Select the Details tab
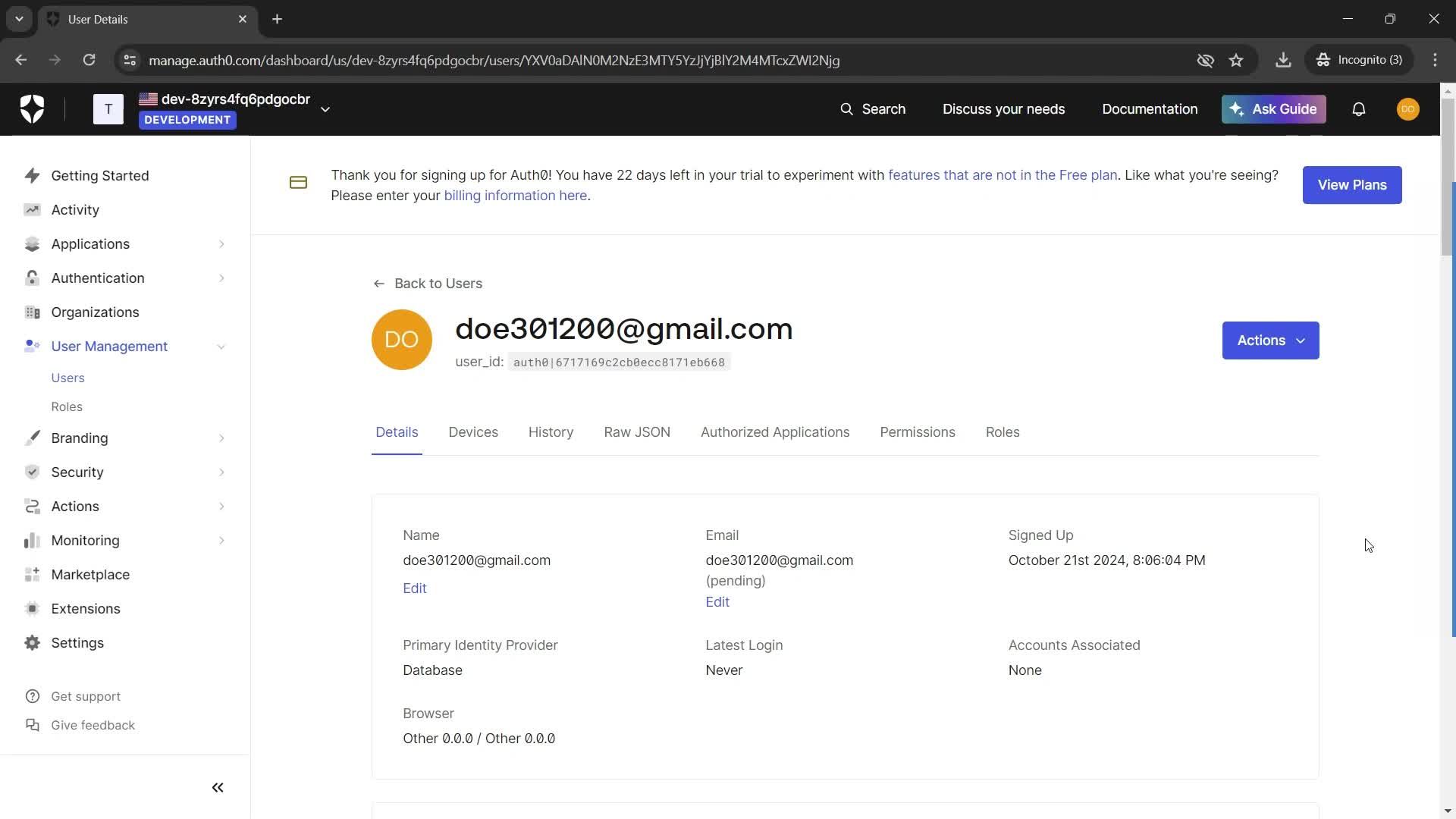This screenshot has width=1456, height=819. coord(397,432)
